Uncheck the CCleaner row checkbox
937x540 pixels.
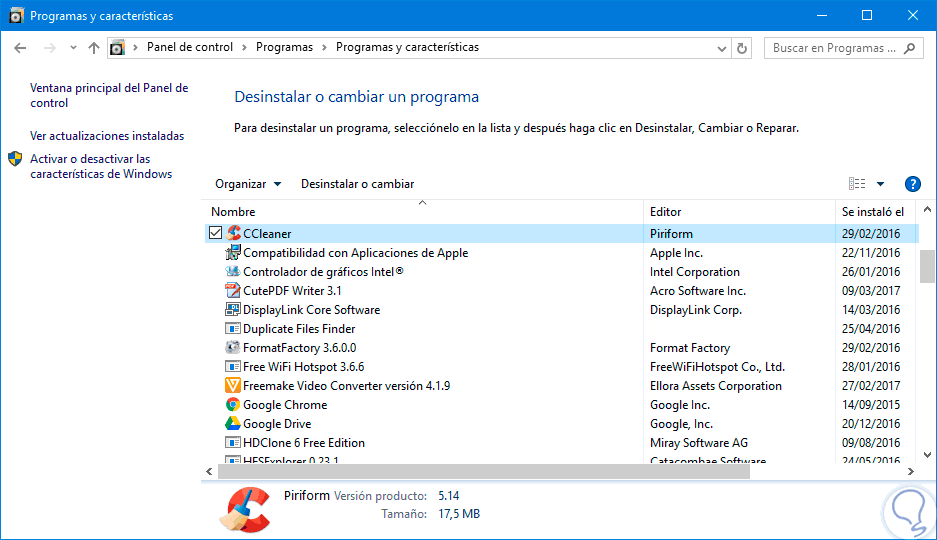216,232
